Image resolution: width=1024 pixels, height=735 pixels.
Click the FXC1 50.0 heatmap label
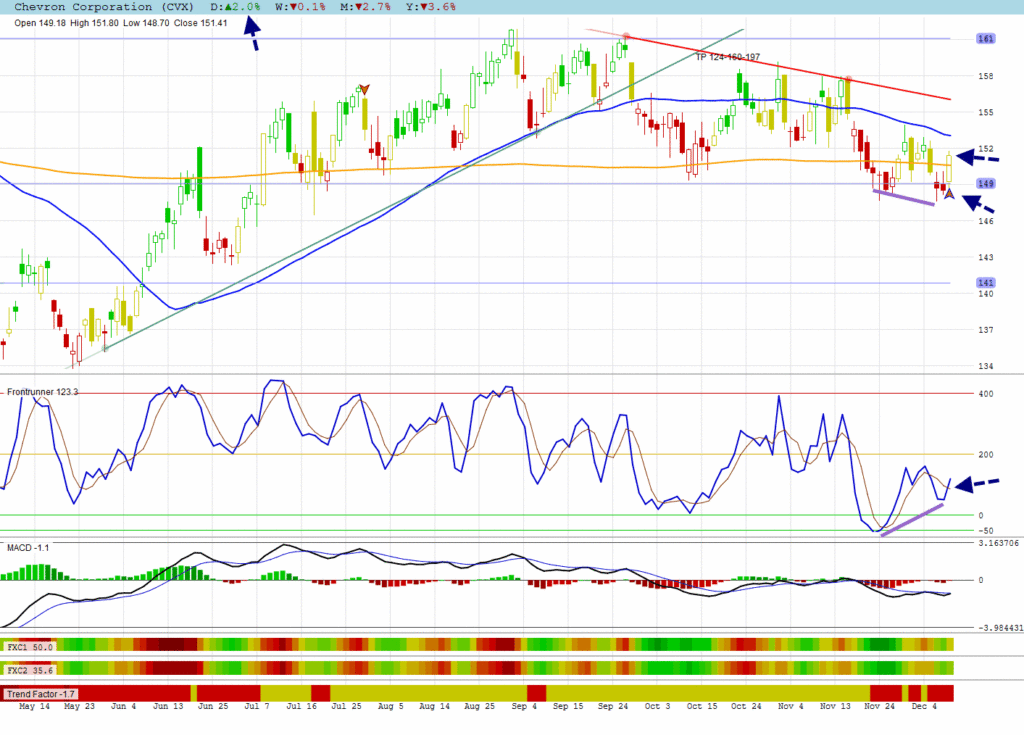pyautogui.click(x=30, y=647)
